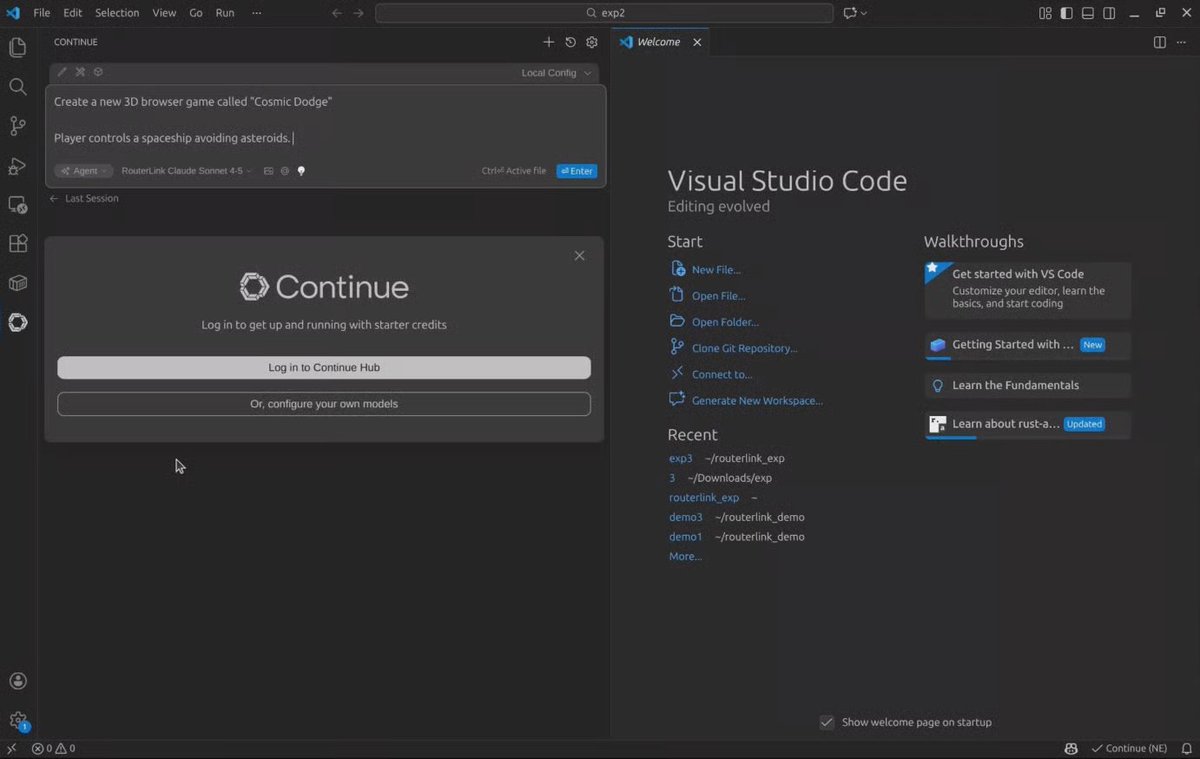Open the Edit menu

[72, 13]
